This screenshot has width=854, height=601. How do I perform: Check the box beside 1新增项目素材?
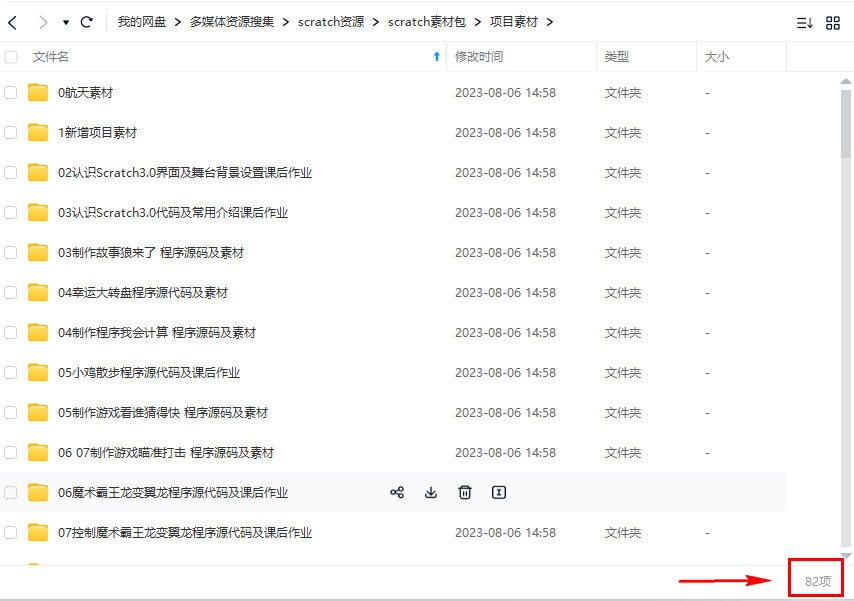(11, 132)
